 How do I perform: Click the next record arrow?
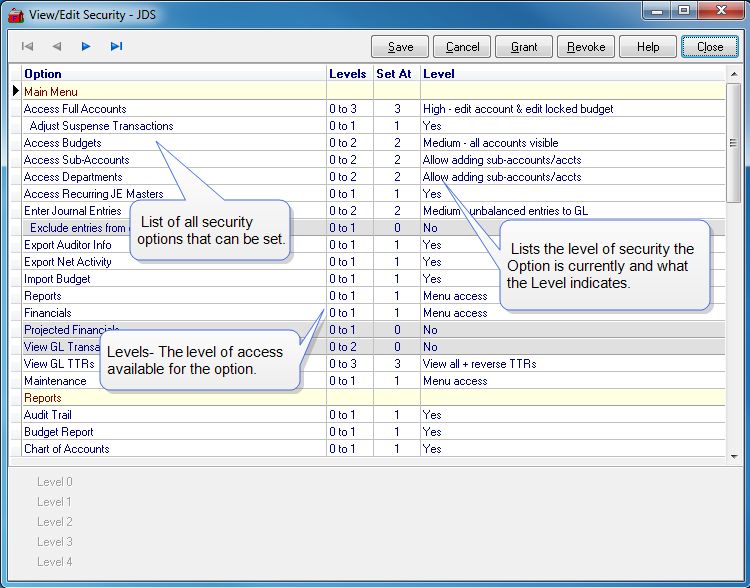[x=86, y=46]
